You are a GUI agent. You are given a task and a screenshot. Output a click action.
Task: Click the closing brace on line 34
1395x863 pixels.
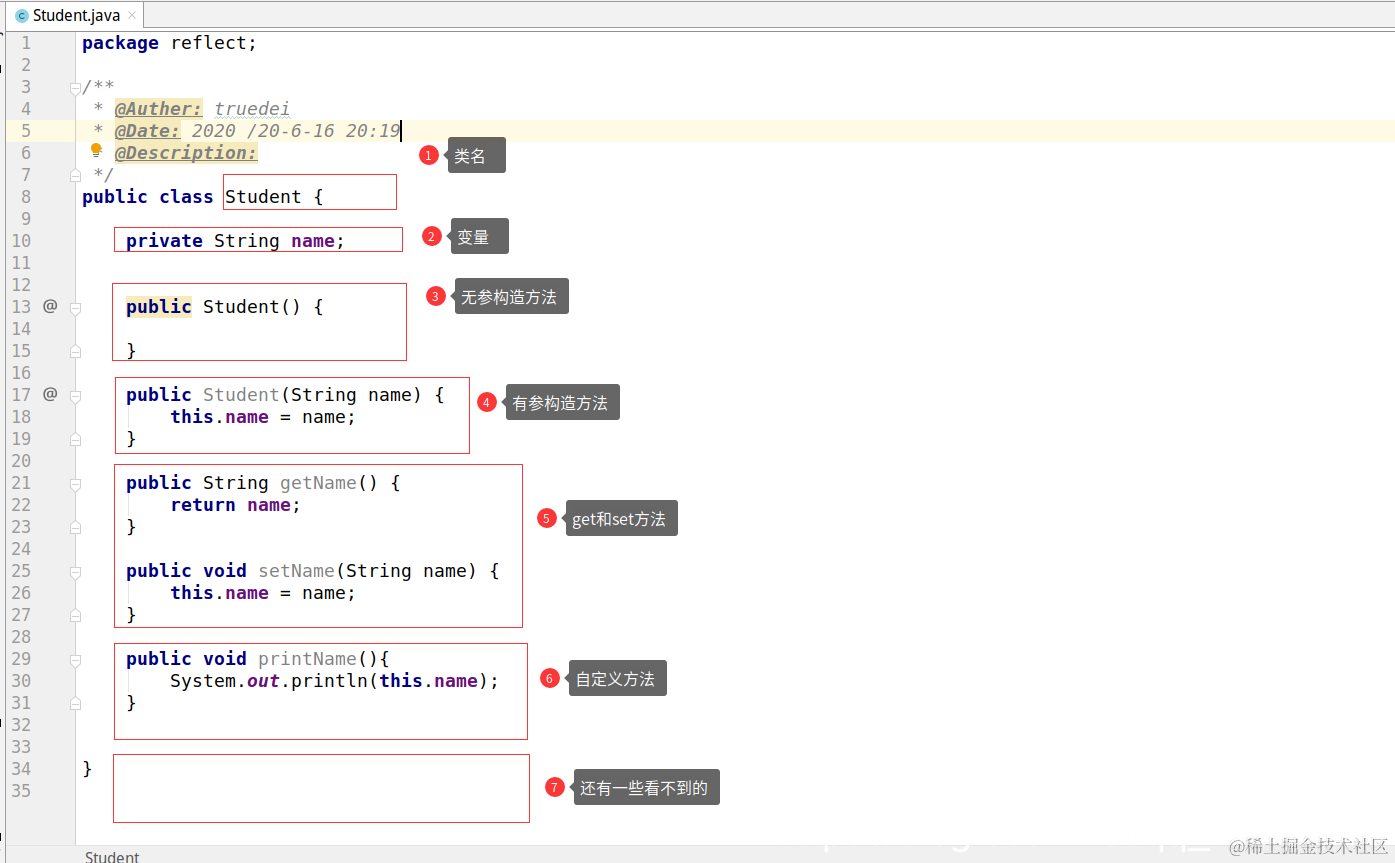[87, 769]
